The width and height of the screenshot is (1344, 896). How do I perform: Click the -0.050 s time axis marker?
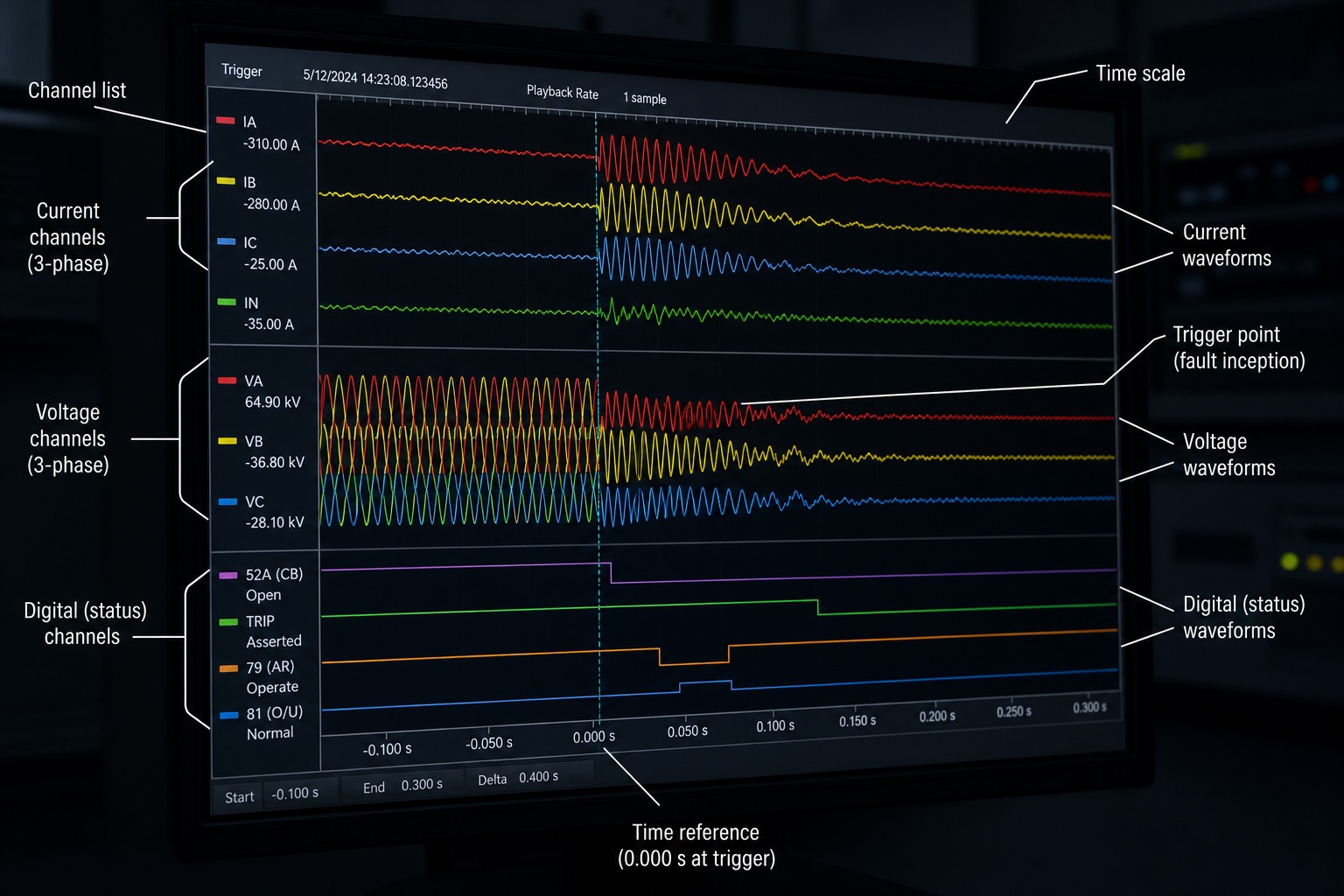(489, 743)
